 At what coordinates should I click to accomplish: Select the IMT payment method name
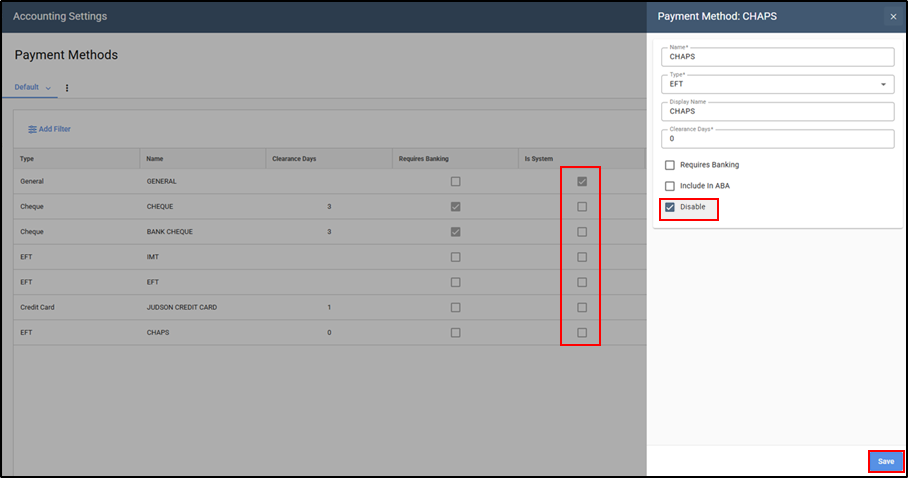[x=152, y=257]
